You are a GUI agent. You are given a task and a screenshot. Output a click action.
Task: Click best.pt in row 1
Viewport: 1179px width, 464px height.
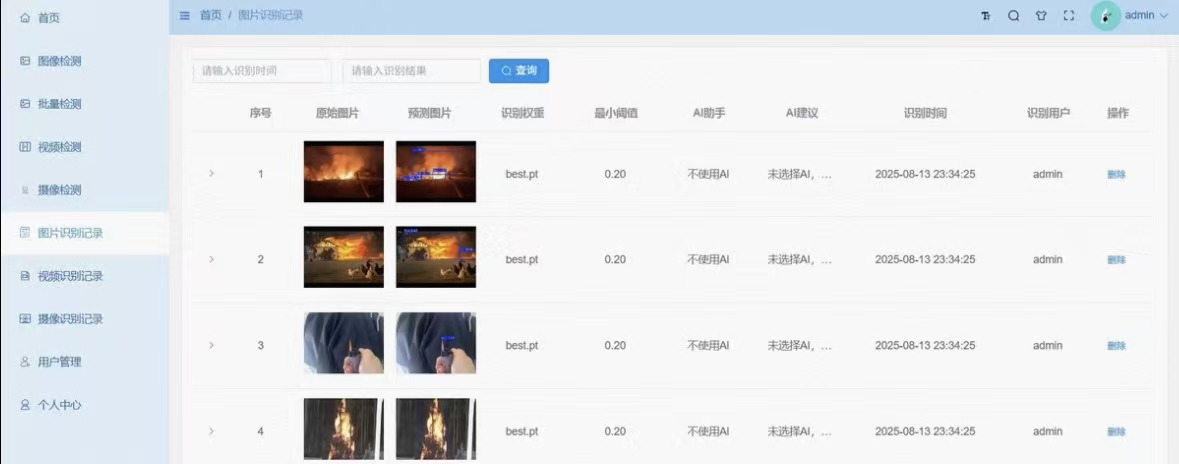click(522, 174)
